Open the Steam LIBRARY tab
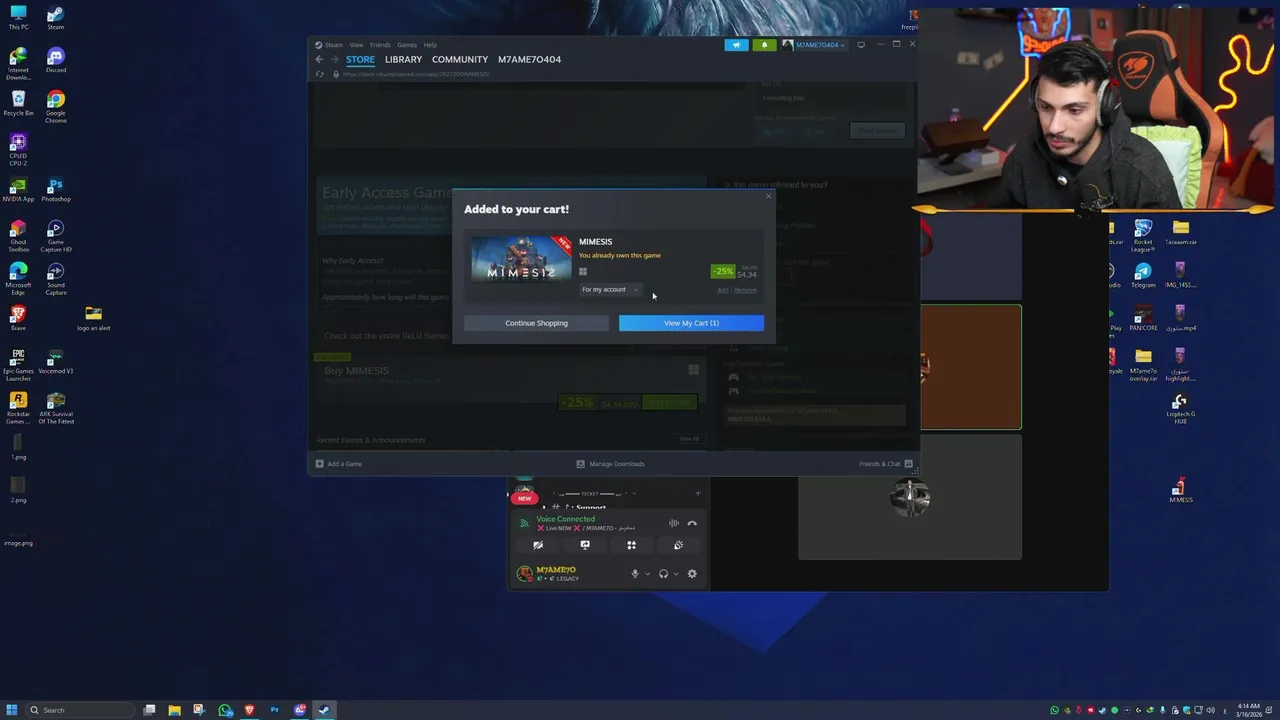The image size is (1280, 720). tap(403, 59)
